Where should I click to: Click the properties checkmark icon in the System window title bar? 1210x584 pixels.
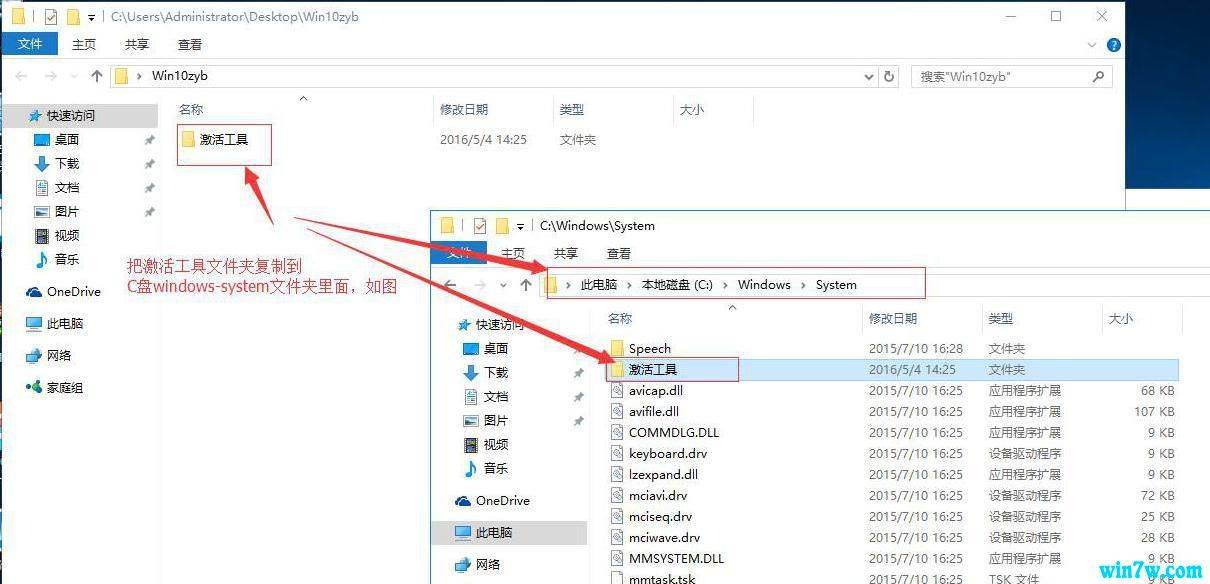(x=480, y=226)
